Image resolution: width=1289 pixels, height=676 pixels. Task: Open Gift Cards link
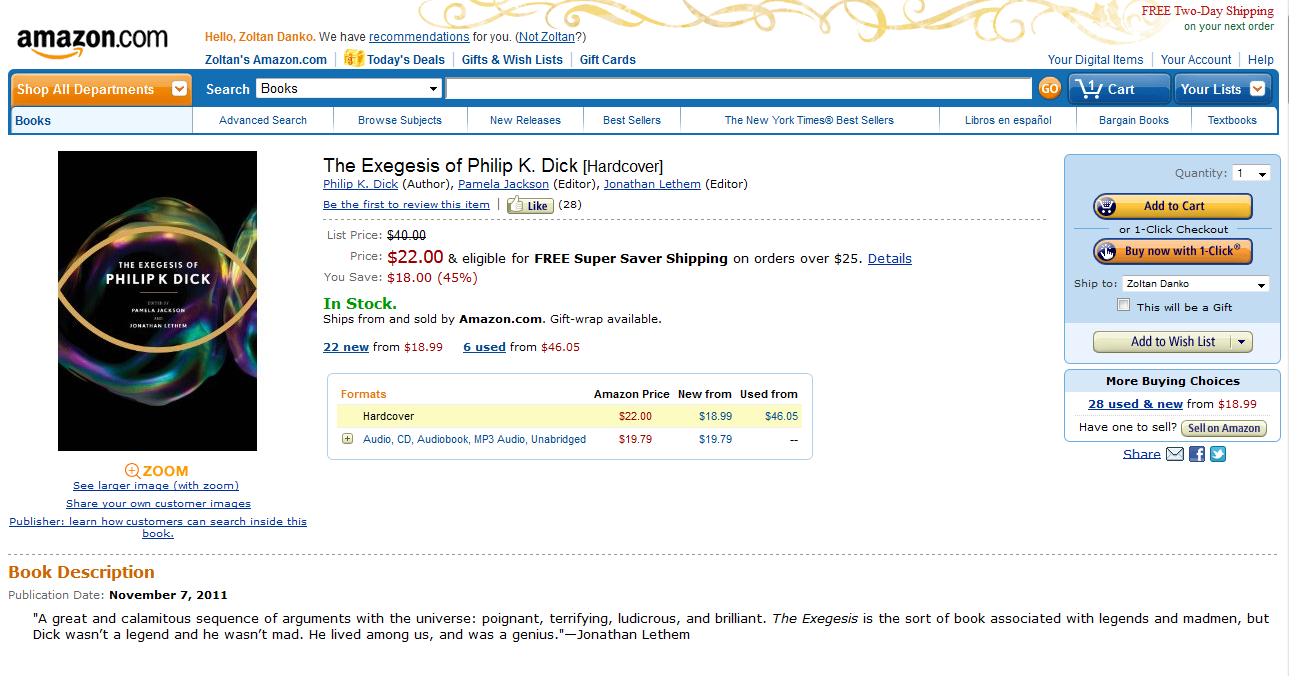coord(608,60)
